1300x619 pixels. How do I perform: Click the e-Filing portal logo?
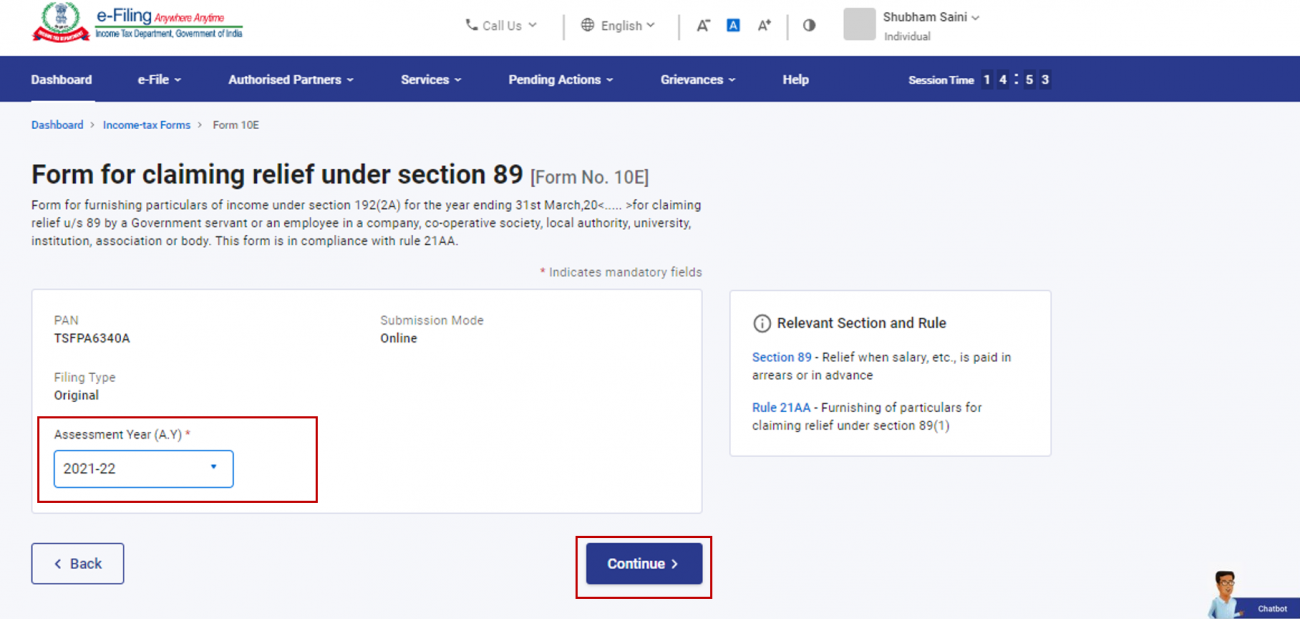(x=137, y=23)
